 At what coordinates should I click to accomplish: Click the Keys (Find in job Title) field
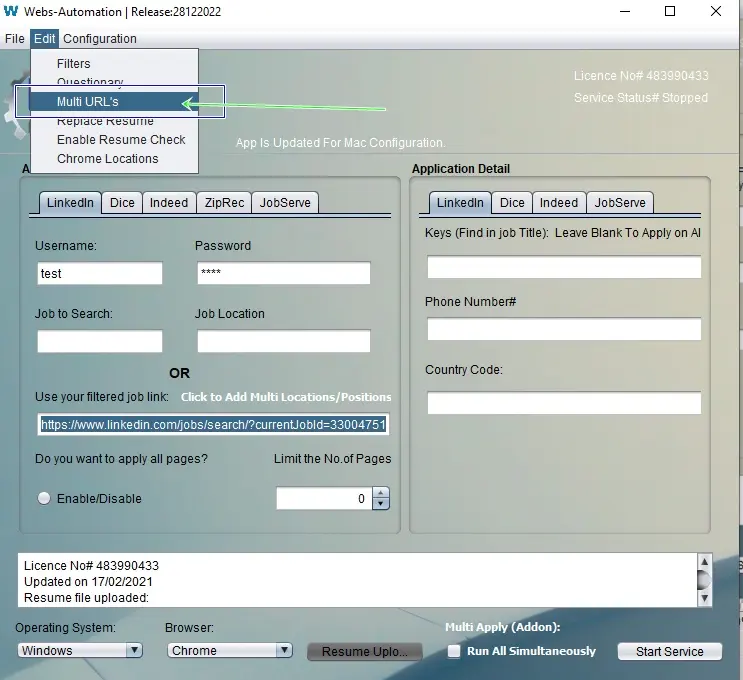coord(564,267)
